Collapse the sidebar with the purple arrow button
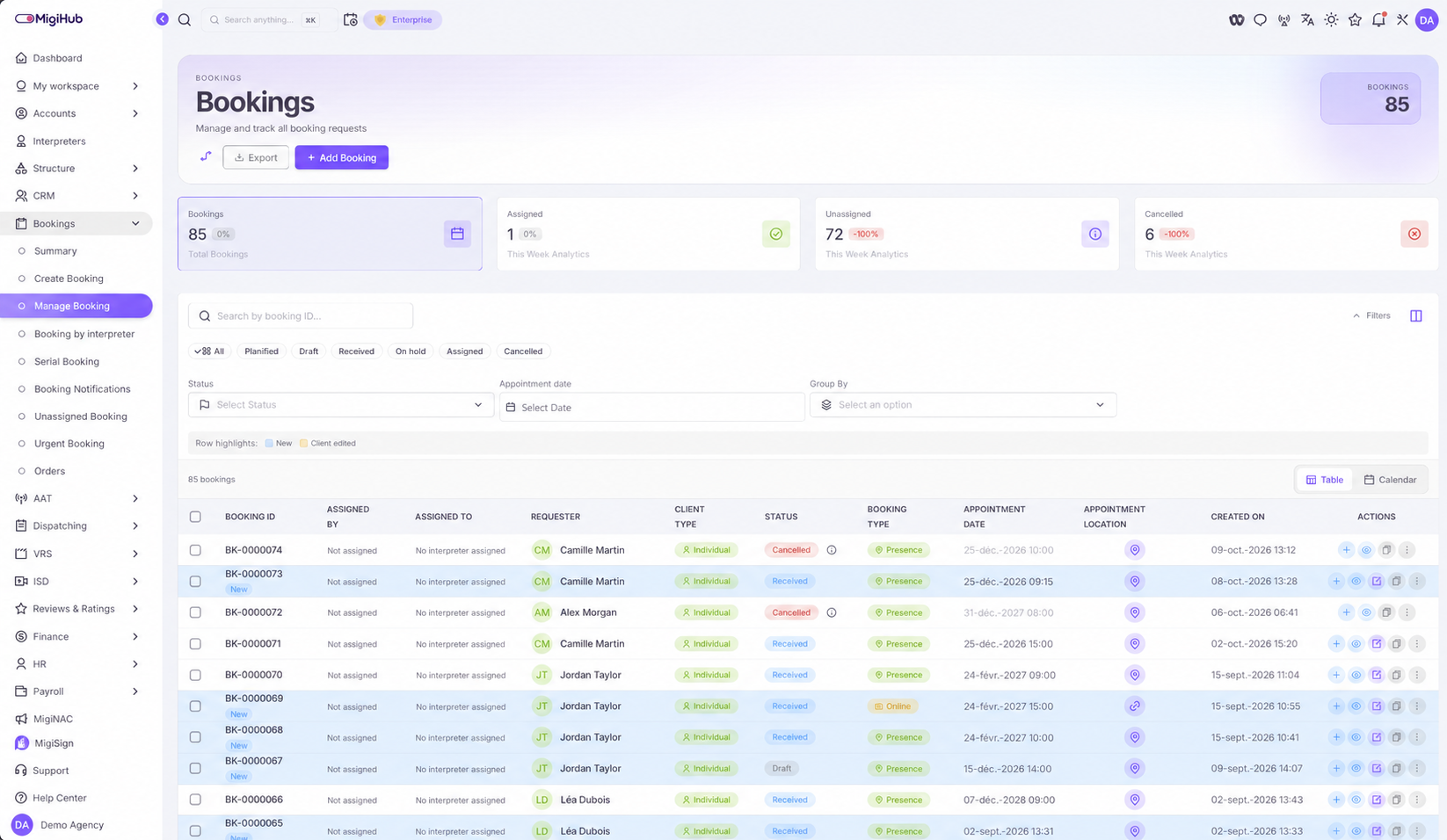 pyautogui.click(x=162, y=19)
